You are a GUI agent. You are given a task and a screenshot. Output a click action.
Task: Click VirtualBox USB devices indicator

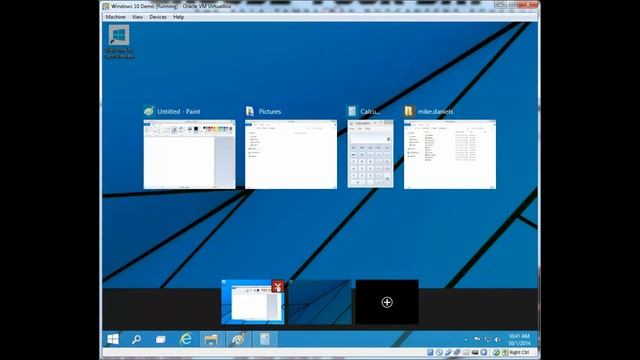[x=448, y=352]
